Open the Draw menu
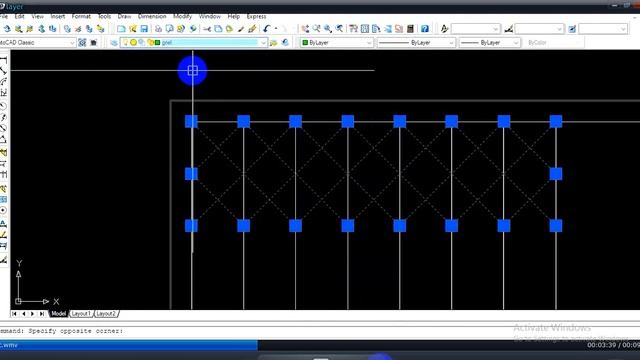 124,16
